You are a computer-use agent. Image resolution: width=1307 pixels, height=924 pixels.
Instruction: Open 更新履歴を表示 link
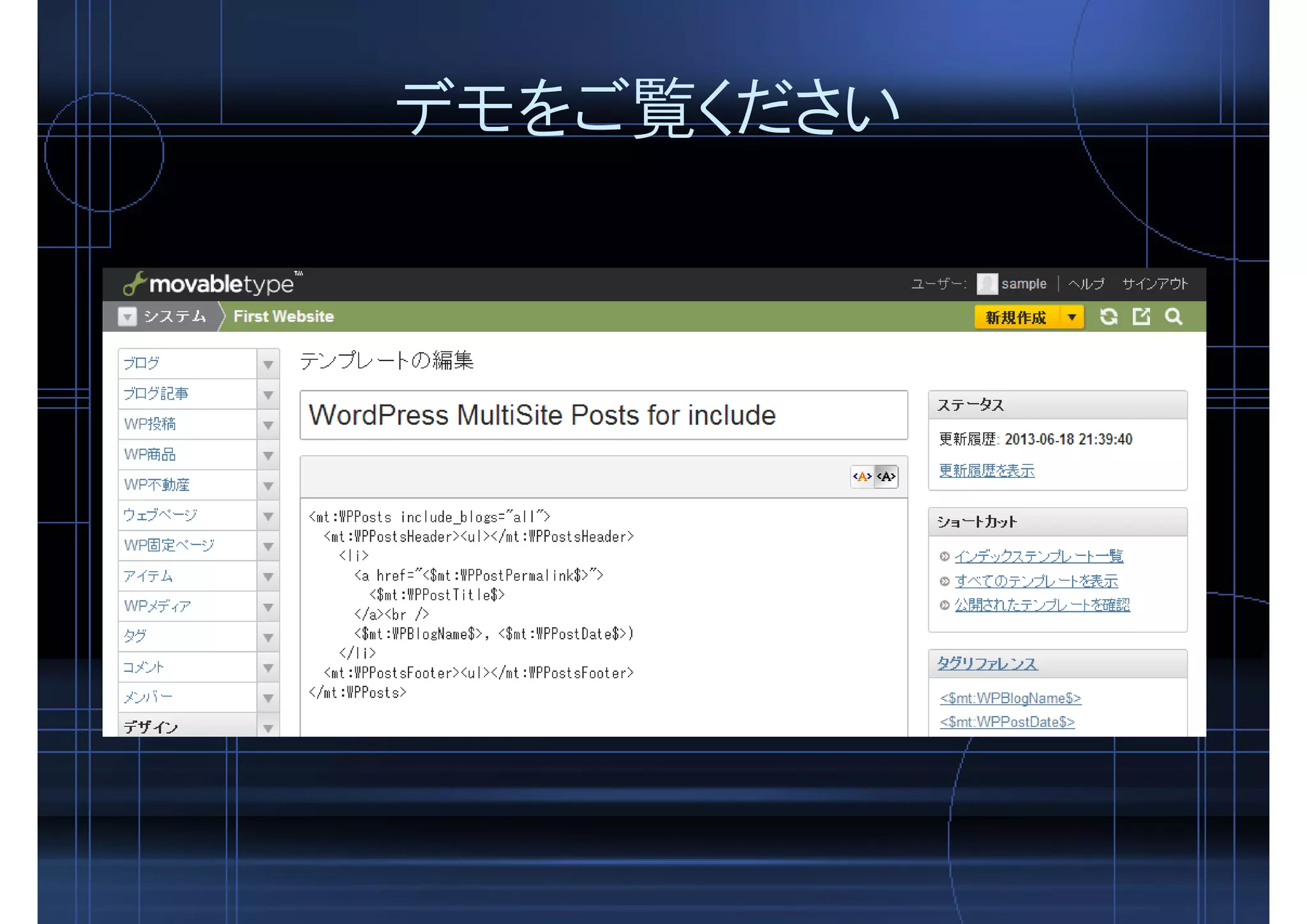986,471
